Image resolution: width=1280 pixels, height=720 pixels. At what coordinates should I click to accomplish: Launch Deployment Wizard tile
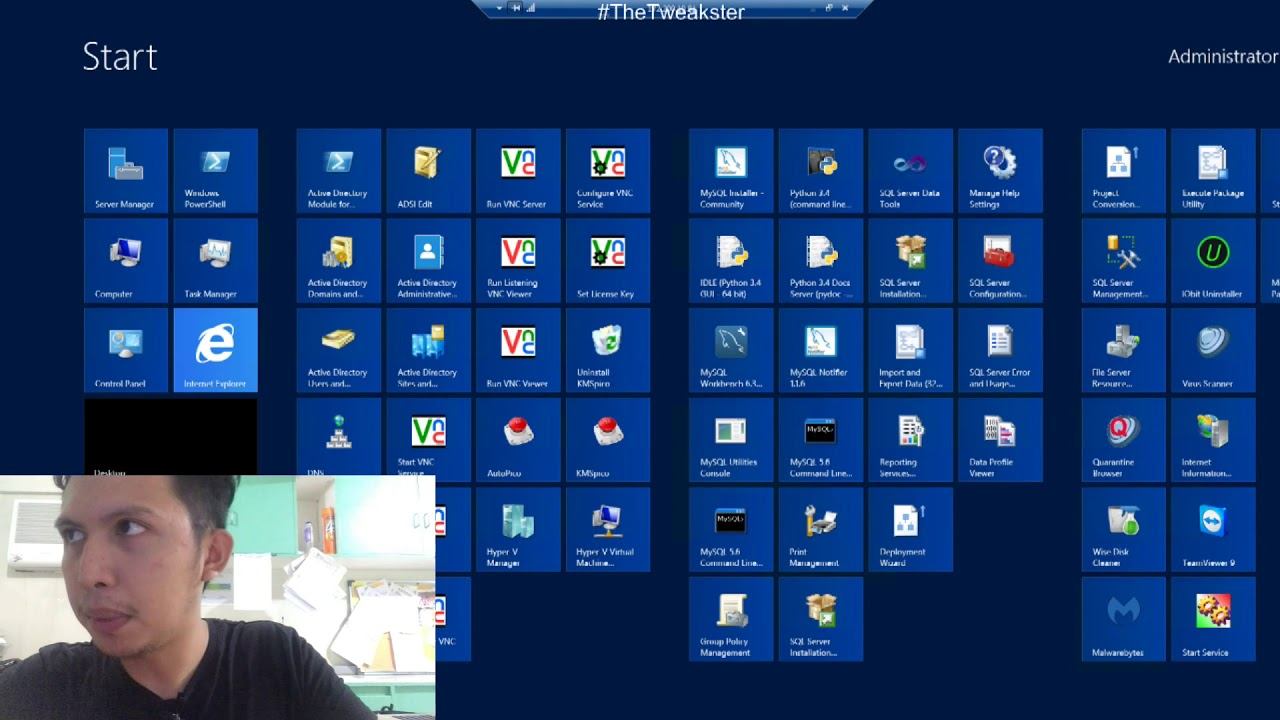[911, 530]
